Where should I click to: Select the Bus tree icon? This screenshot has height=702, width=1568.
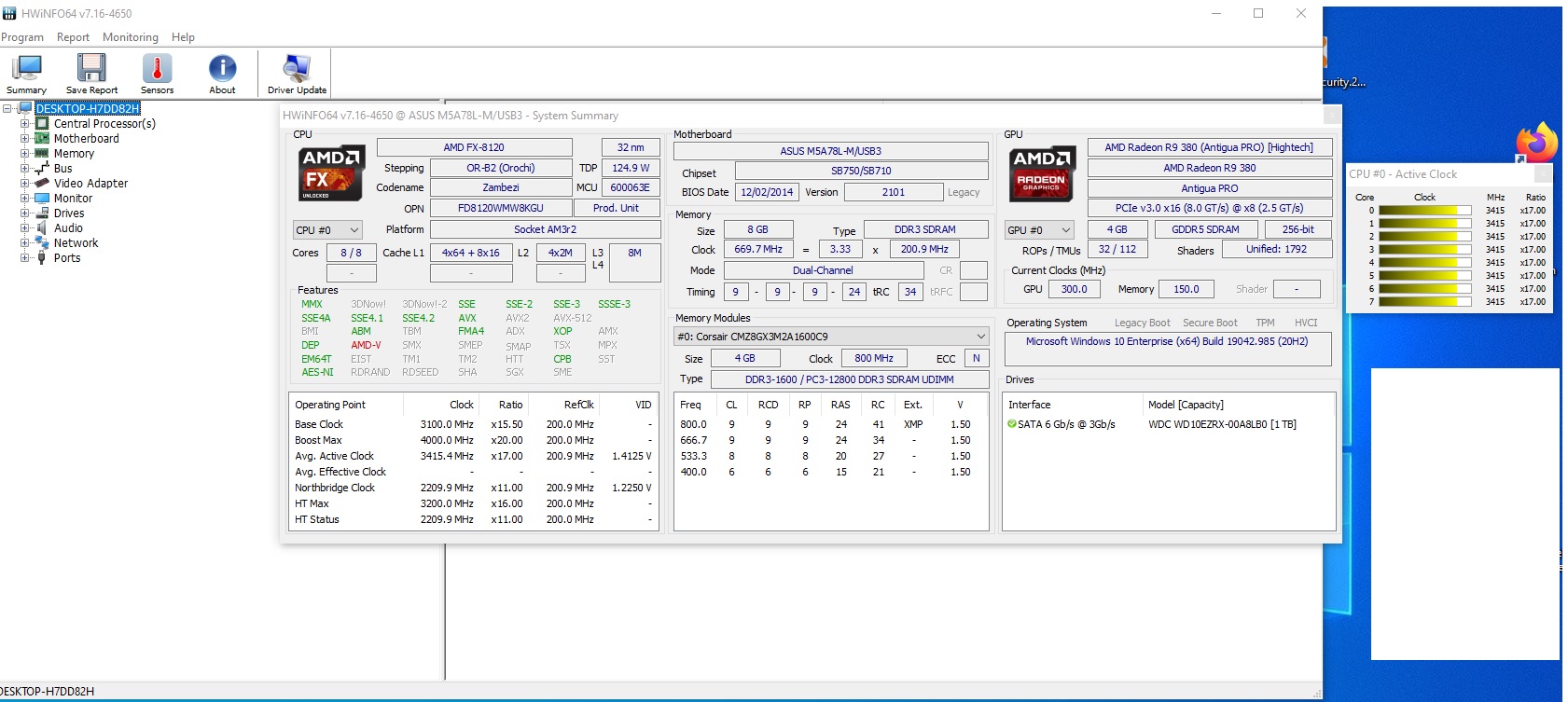coord(42,168)
